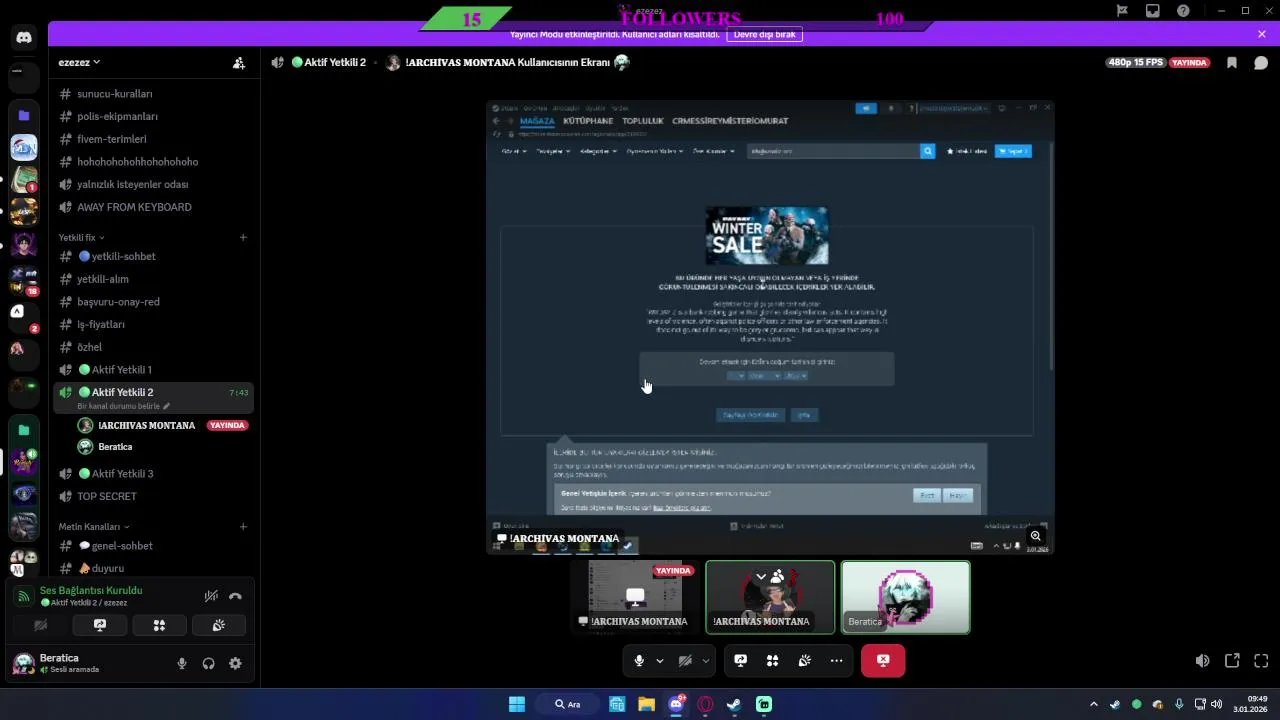Click invite members icon beside ezezez
This screenshot has height=720, width=1280.
pos(239,62)
